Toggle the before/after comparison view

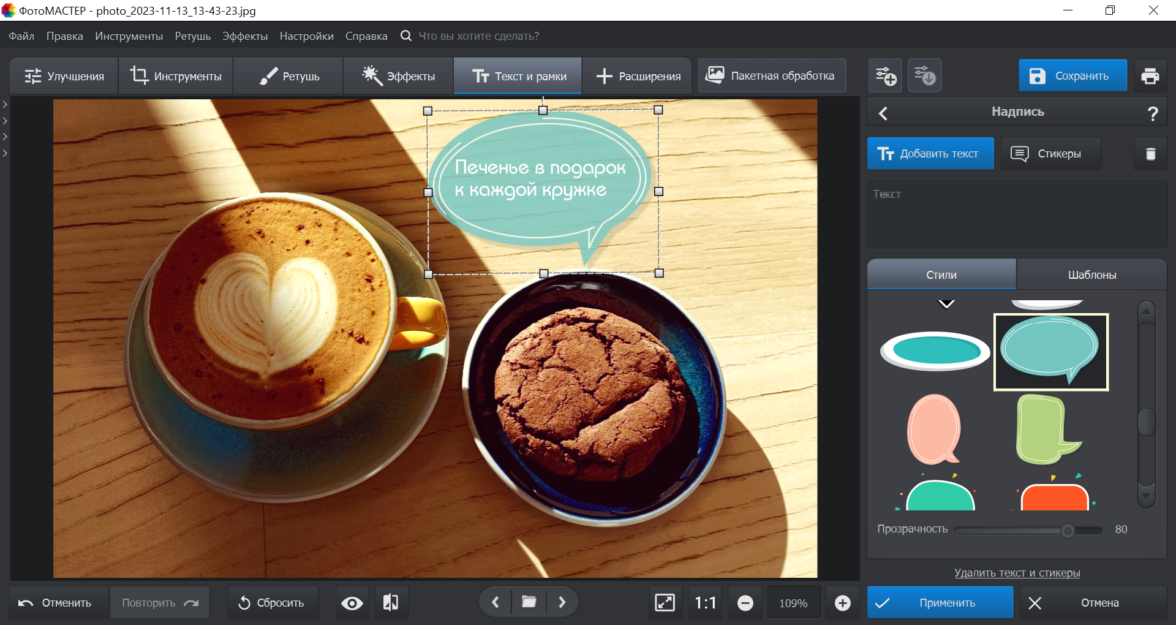(390, 603)
